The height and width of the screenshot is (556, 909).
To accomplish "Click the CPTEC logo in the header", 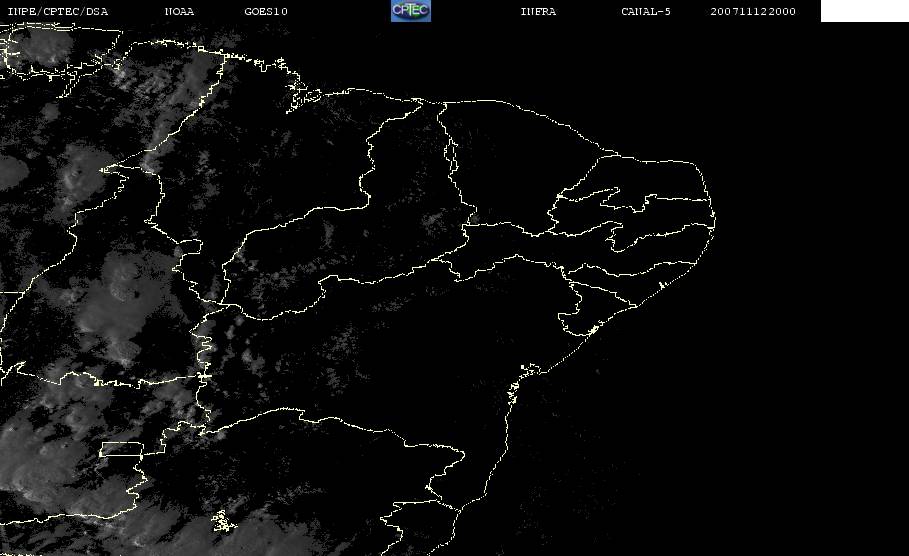I will point(410,11).
